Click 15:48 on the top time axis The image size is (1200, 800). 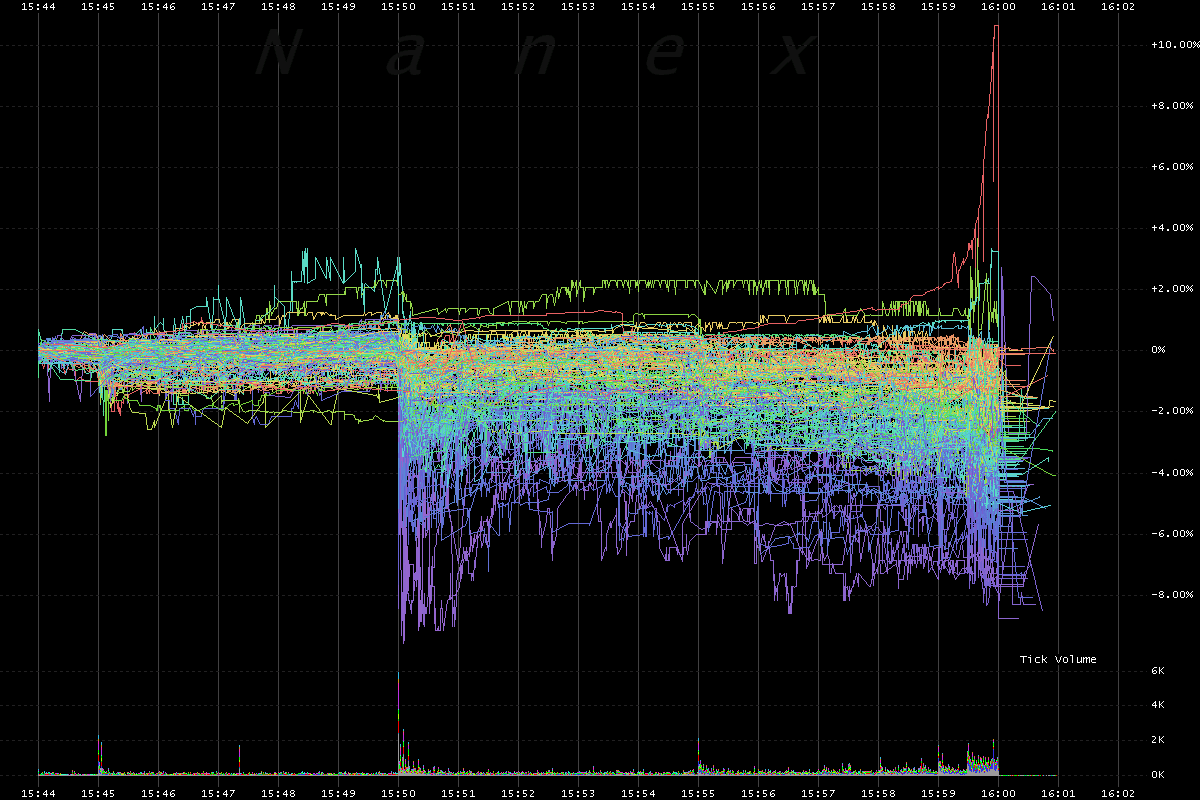click(x=278, y=6)
